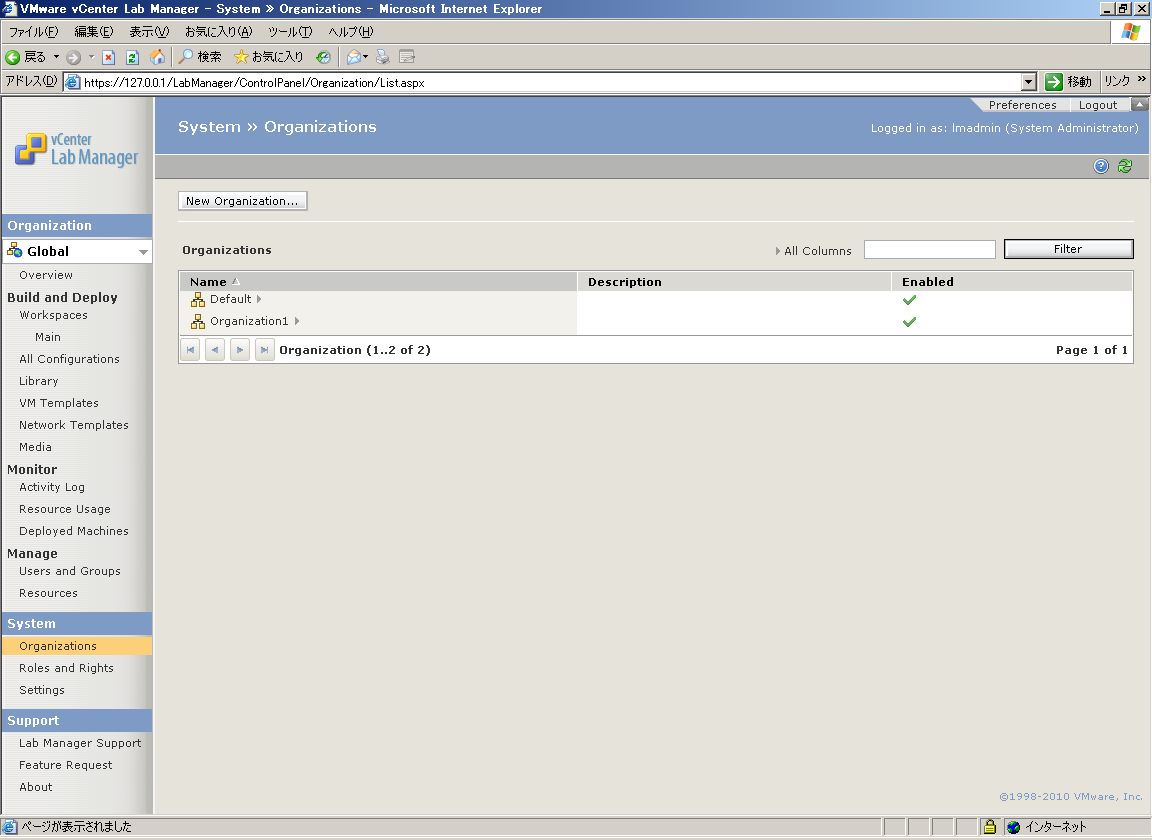Open the File menu (ファイル)
This screenshot has width=1152, height=840.
click(x=34, y=32)
